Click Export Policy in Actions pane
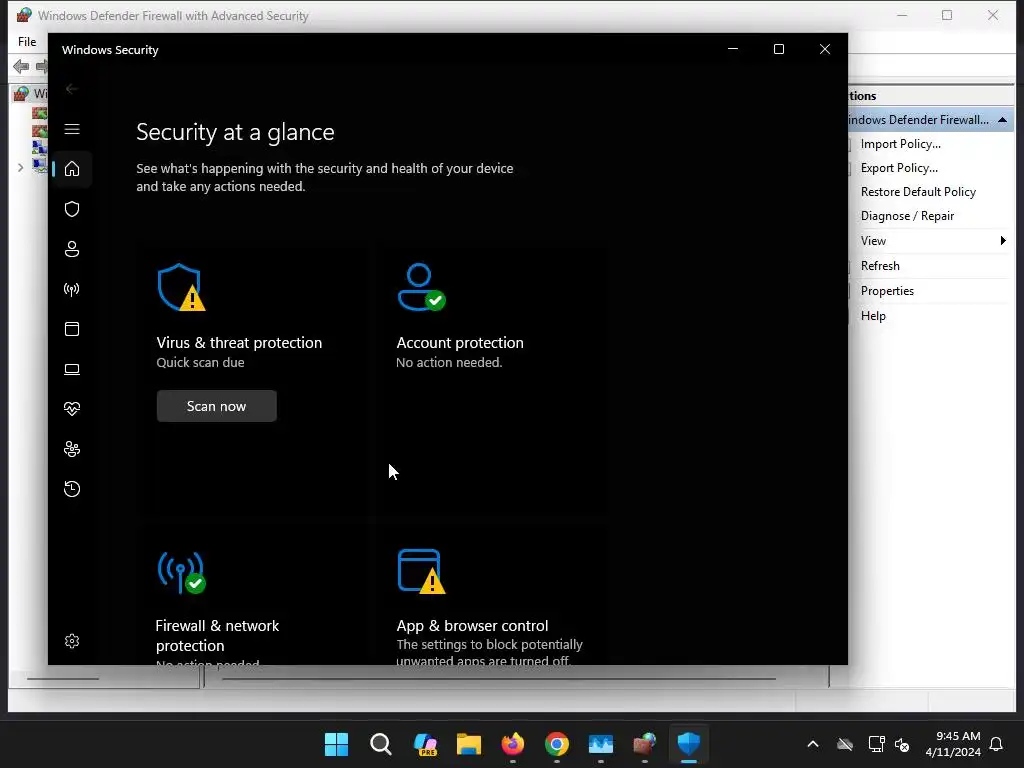Screen dimensions: 1024x768 tap(899, 168)
